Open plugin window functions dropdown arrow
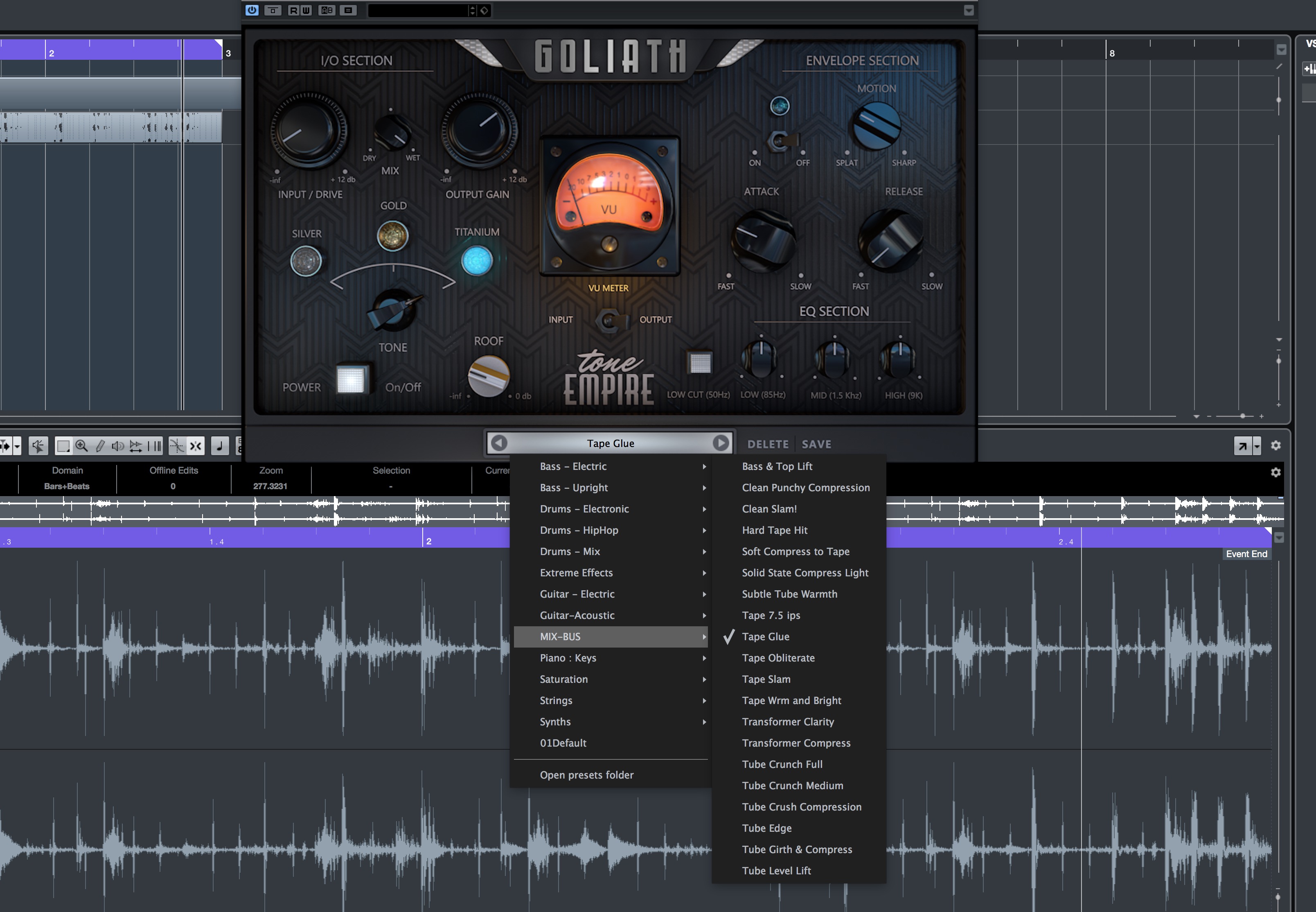 click(x=969, y=10)
